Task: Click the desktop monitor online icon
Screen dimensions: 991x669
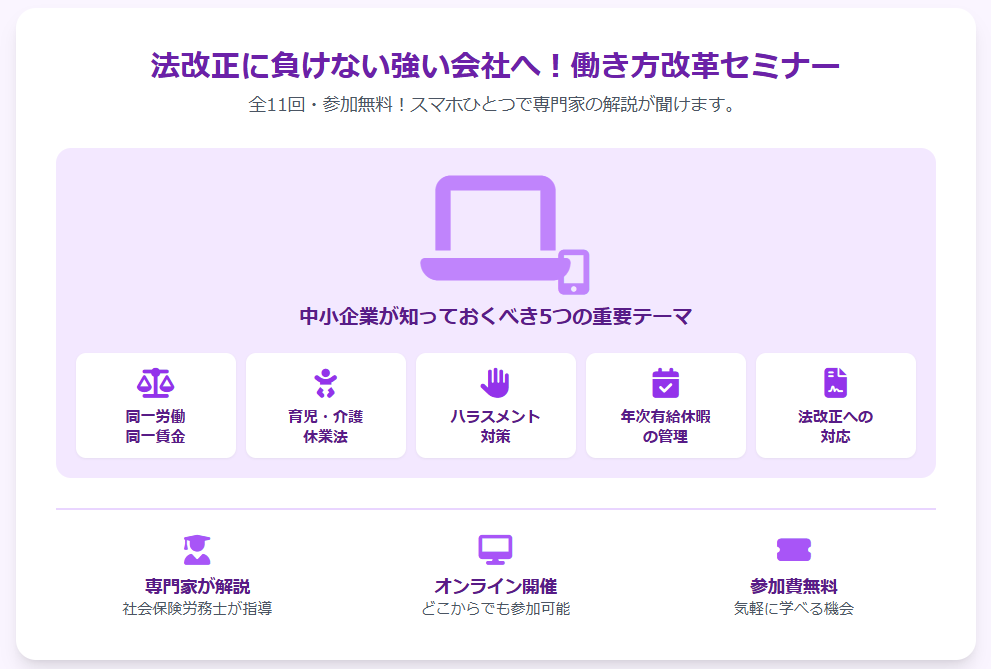Action: (495, 549)
